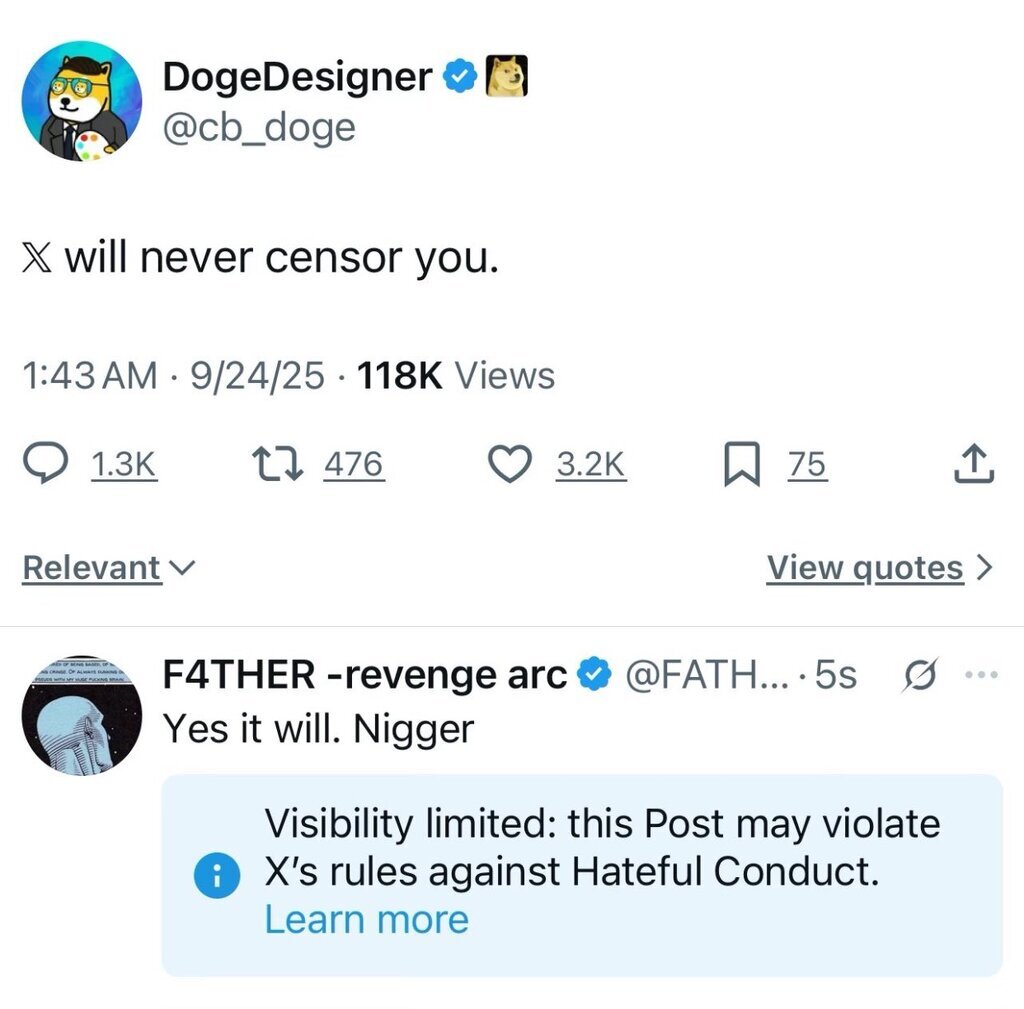
Task: Click DogeDesigner's profile avatar
Action: pyautogui.click(x=81, y=101)
